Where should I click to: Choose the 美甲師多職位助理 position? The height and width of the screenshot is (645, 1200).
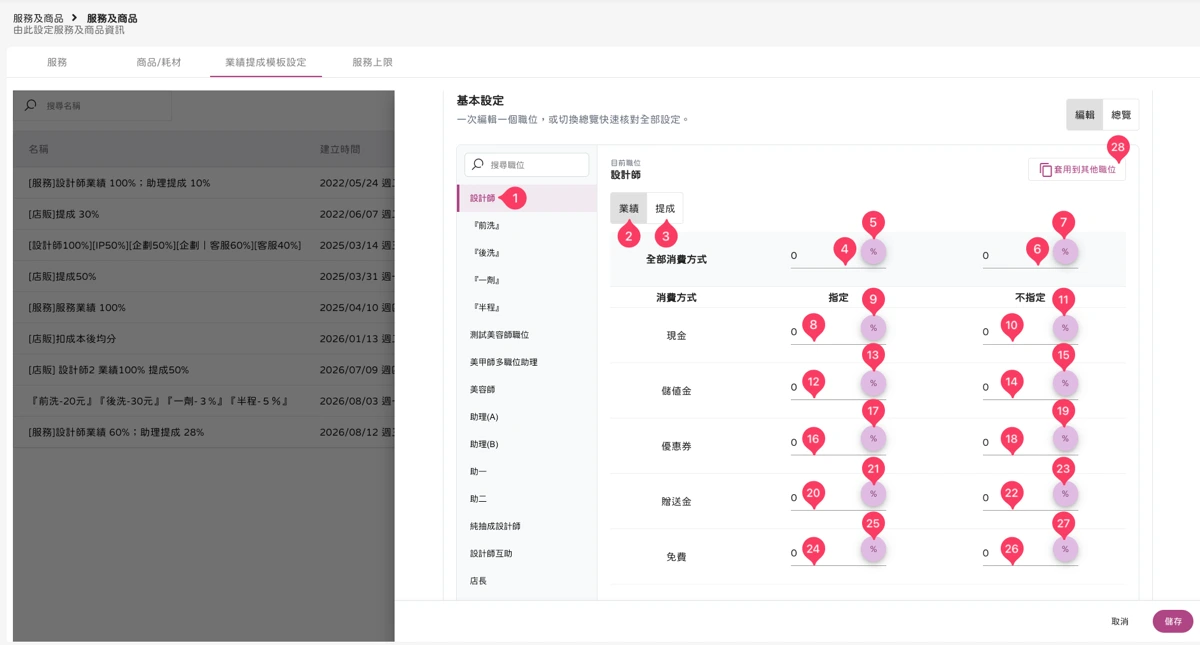[x=527, y=362]
